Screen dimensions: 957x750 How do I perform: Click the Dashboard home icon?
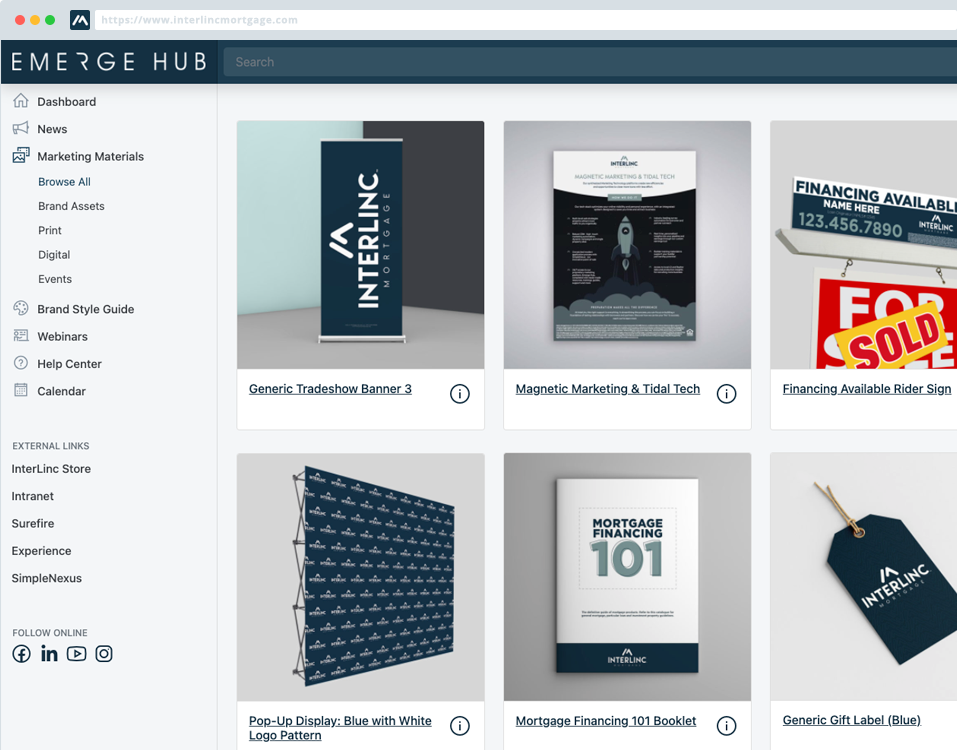pyautogui.click(x=21, y=100)
